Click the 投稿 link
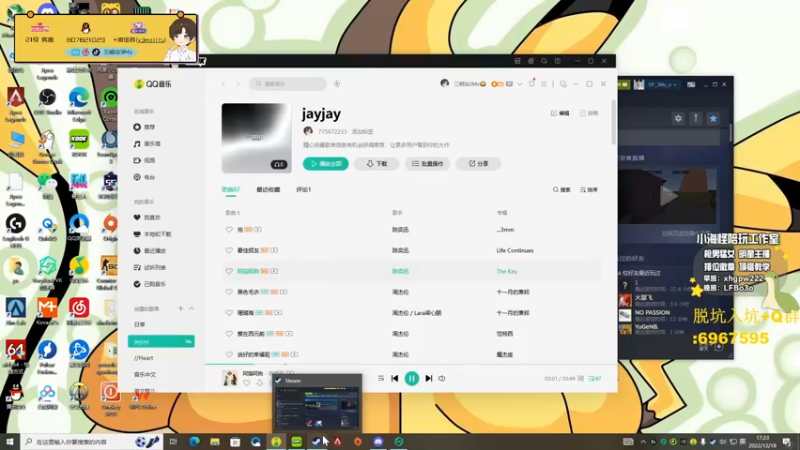This screenshot has width=800, height=450. tap(588, 113)
